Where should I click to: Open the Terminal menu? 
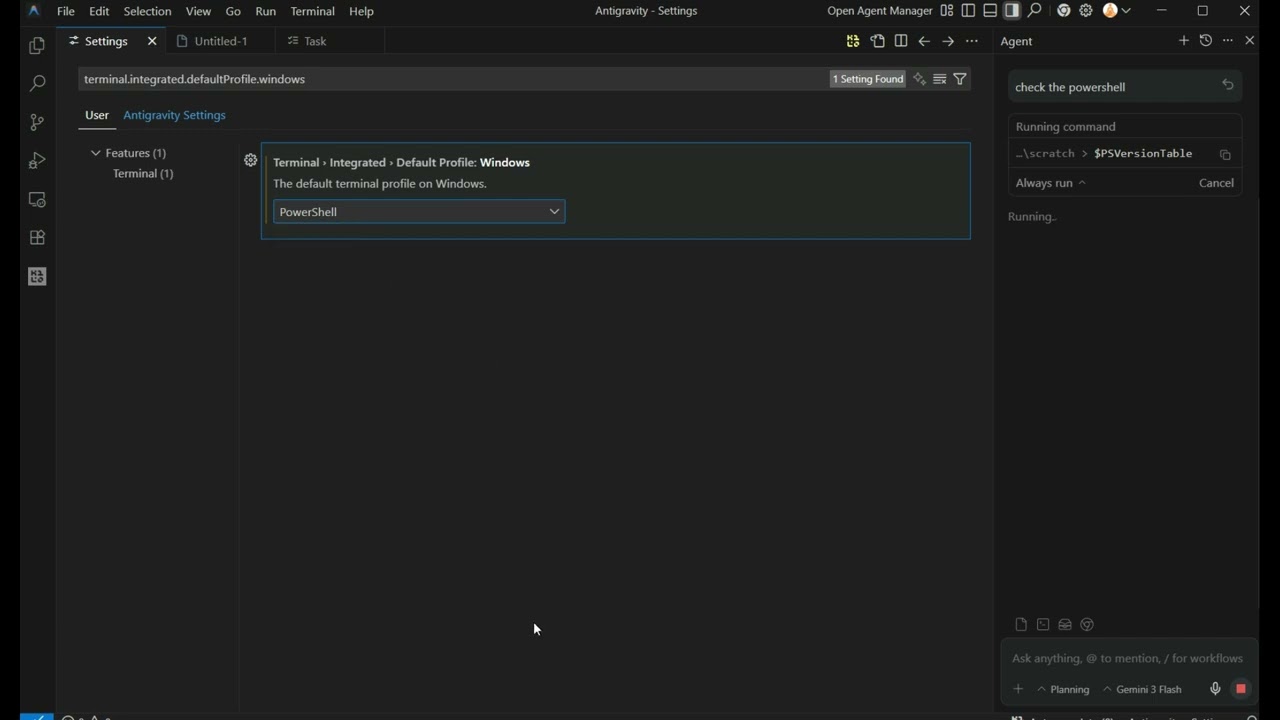[x=312, y=11]
